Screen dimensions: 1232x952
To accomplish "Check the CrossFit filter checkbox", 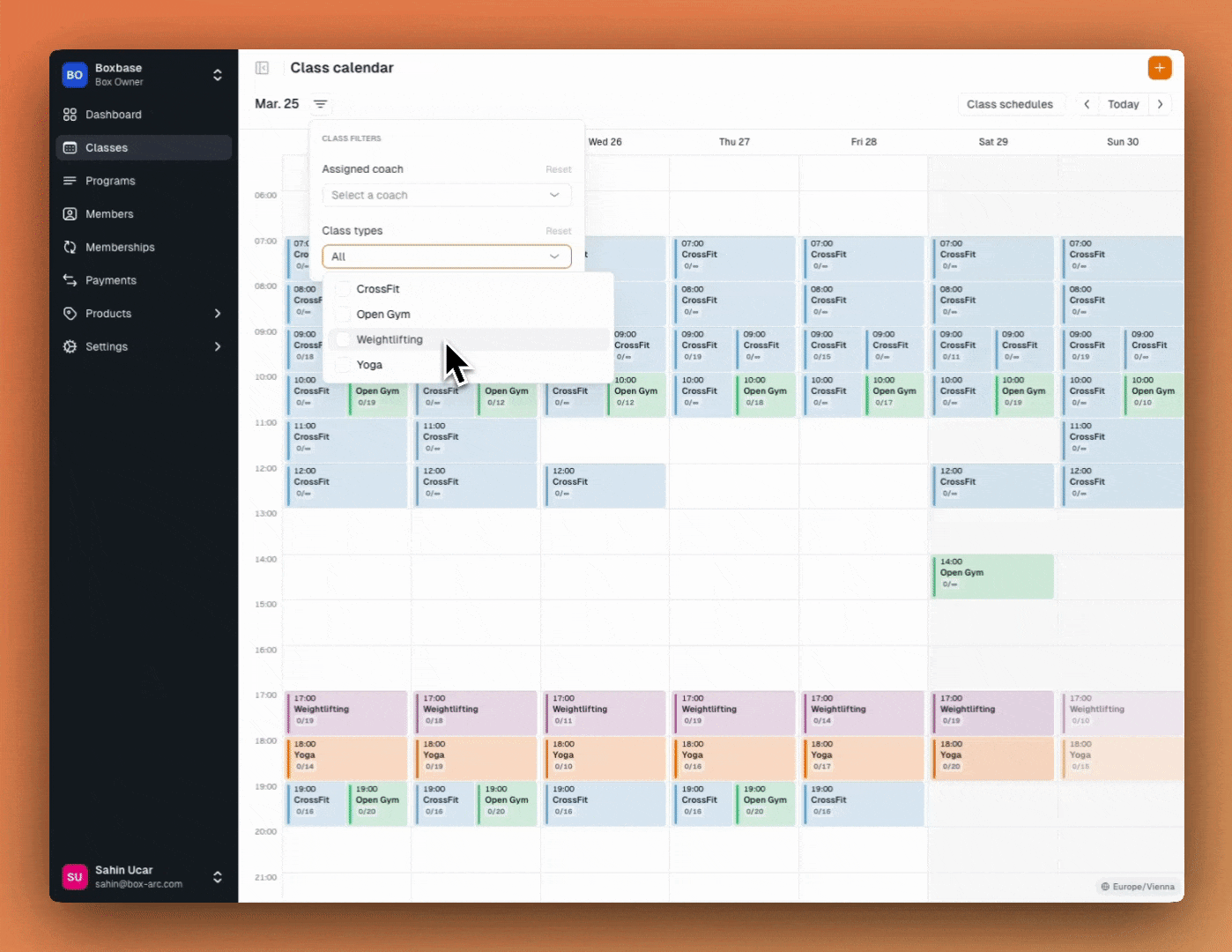I will [343, 289].
